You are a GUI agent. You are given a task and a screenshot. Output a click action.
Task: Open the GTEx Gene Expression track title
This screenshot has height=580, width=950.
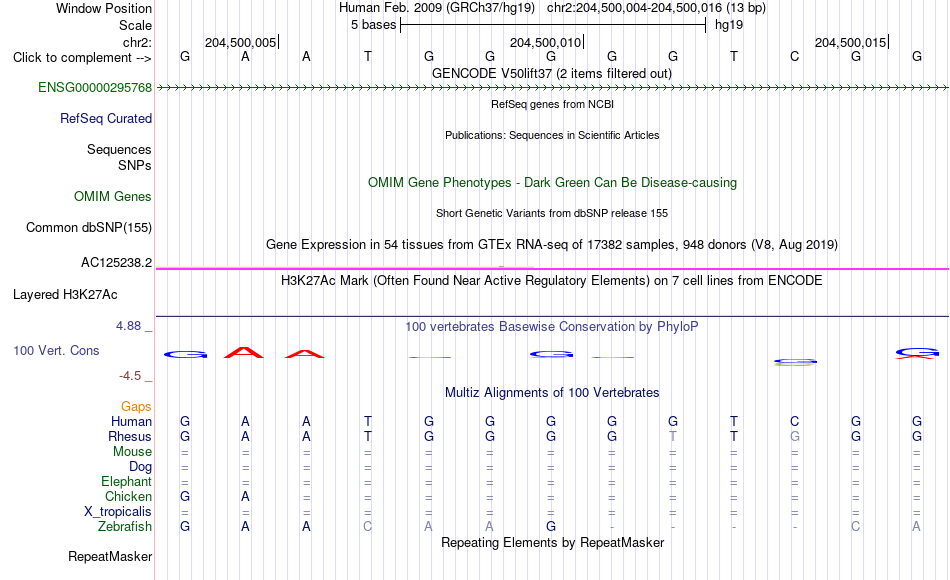(x=552, y=245)
